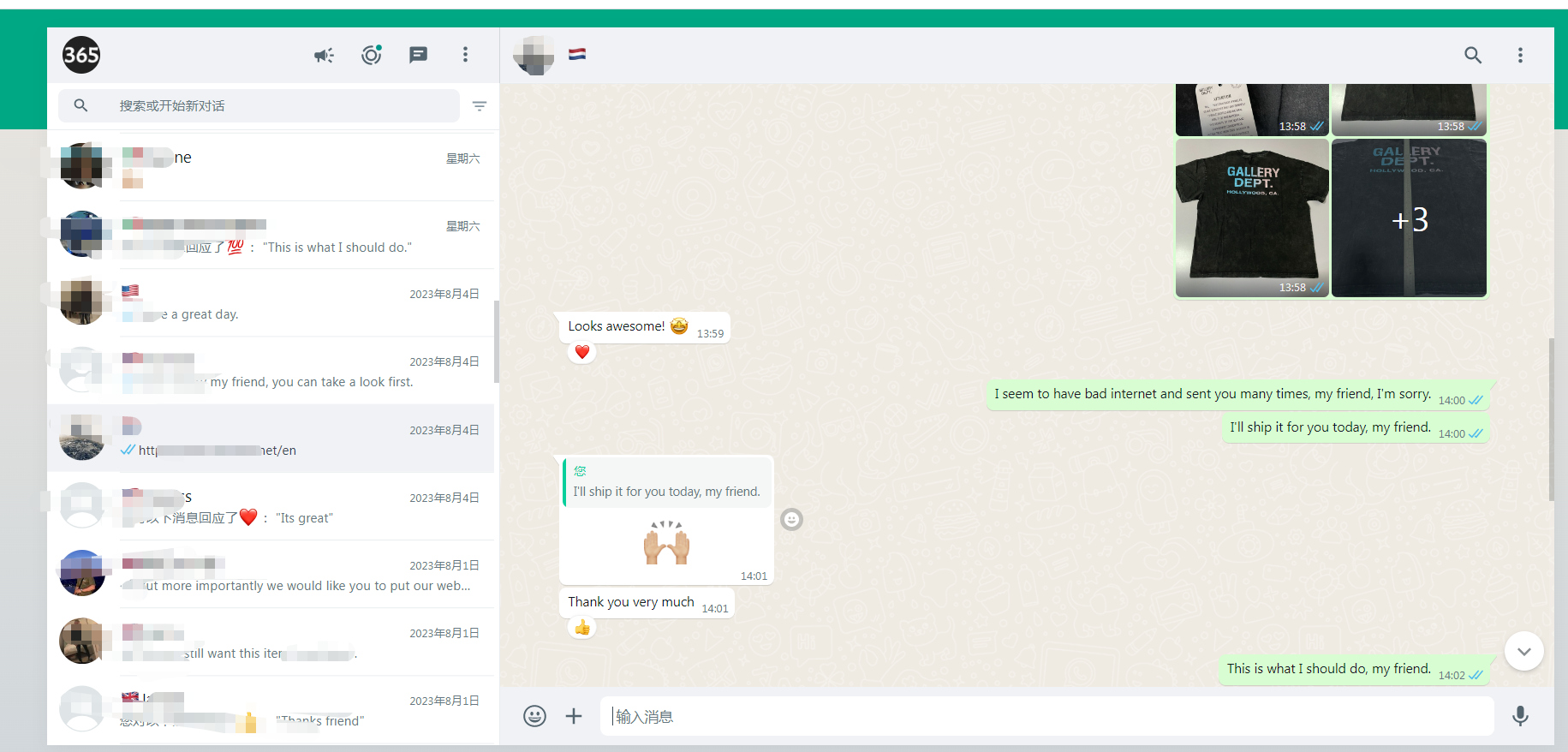Screen dimensions: 1568x752
Task: Open chat "This is what I should do."
Action: pos(271,235)
